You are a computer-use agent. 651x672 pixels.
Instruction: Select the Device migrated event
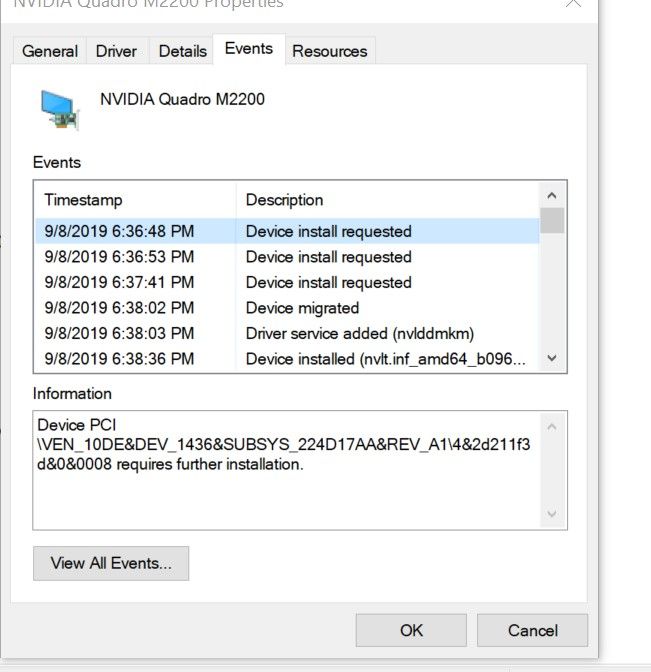pos(287,308)
